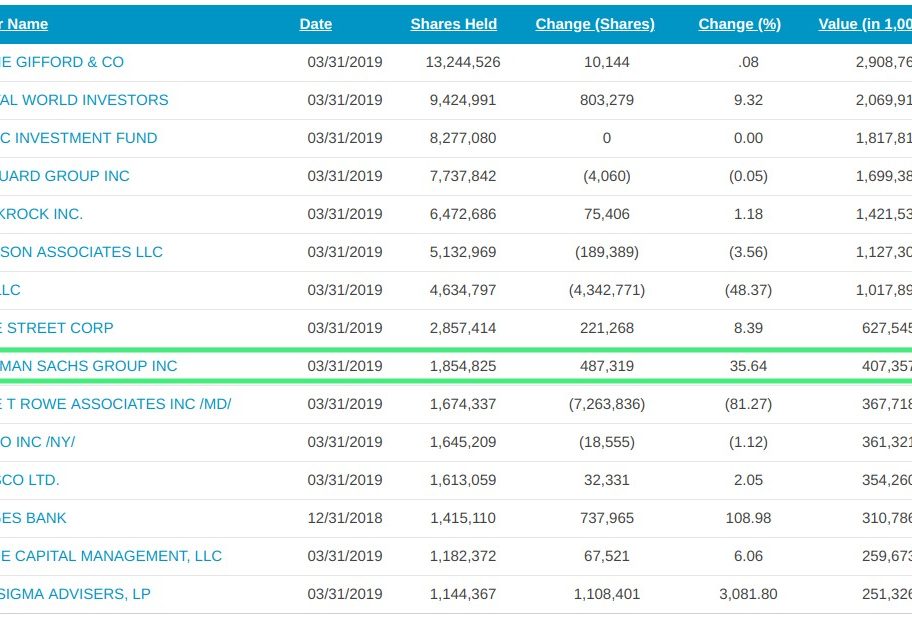Open CAPITAL MANAGEMENT, LLC link
This screenshot has width=912, height=617.
point(111,556)
